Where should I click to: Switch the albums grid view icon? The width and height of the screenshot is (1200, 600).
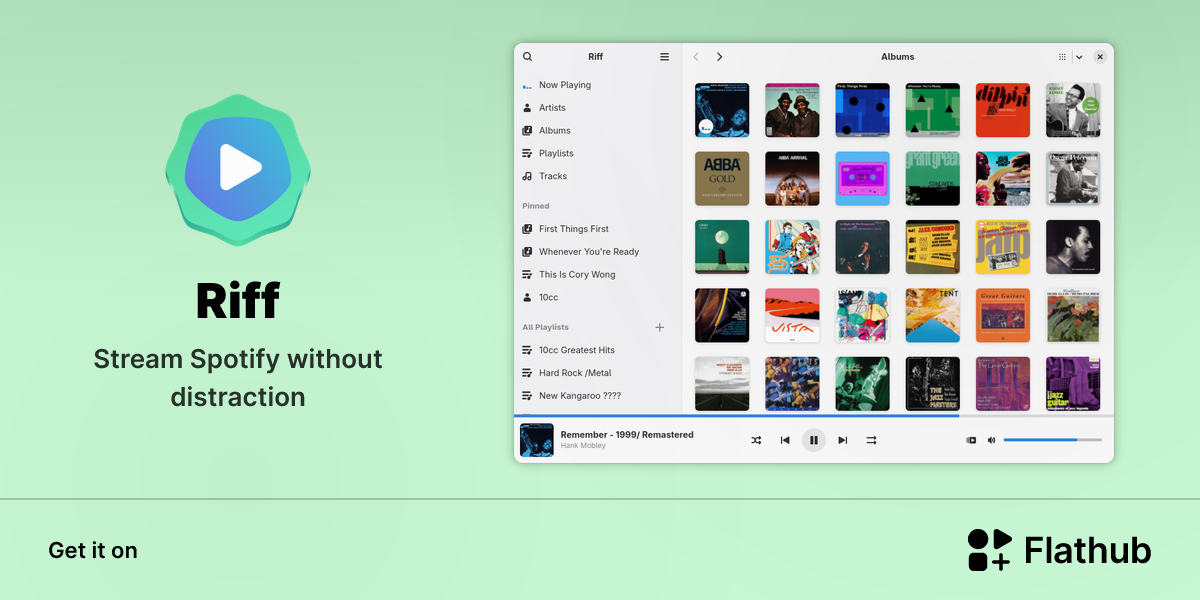[x=1062, y=57]
